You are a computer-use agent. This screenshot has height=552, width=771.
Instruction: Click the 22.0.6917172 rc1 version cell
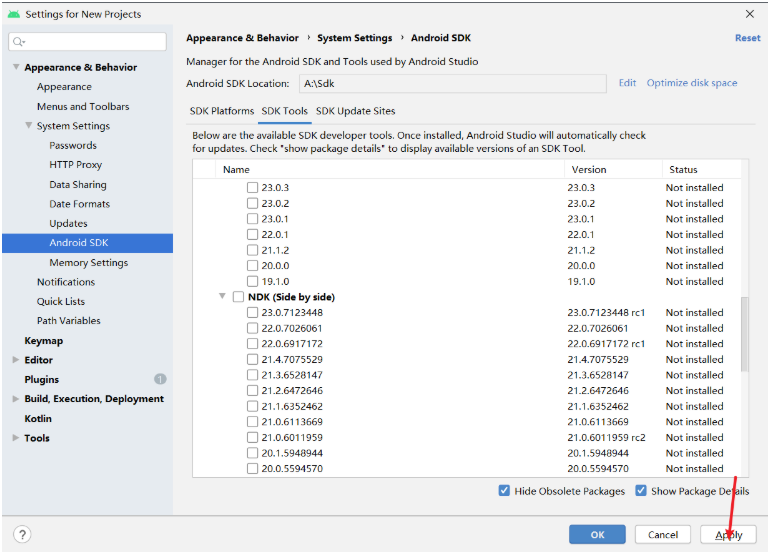[606, 344]
